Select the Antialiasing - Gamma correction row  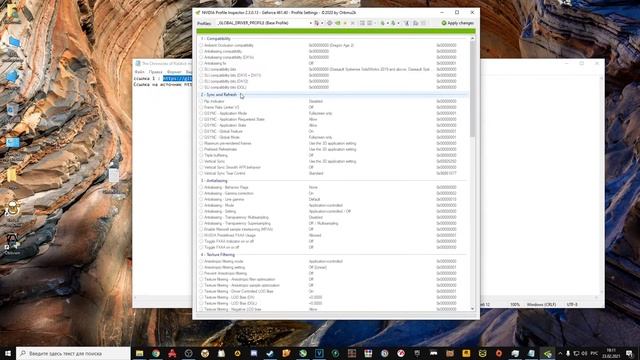(333, 193)
